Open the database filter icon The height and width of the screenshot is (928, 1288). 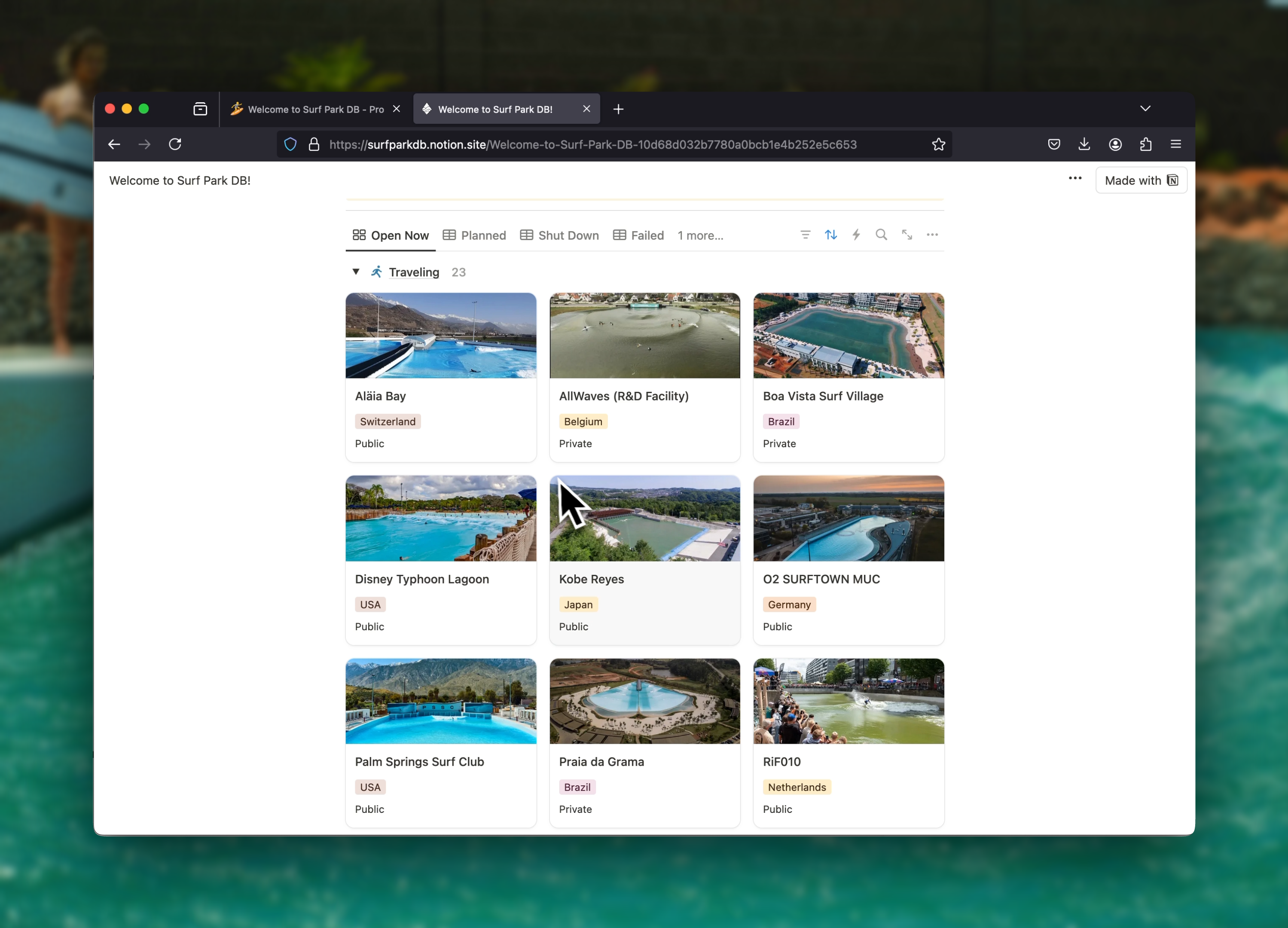805,235
